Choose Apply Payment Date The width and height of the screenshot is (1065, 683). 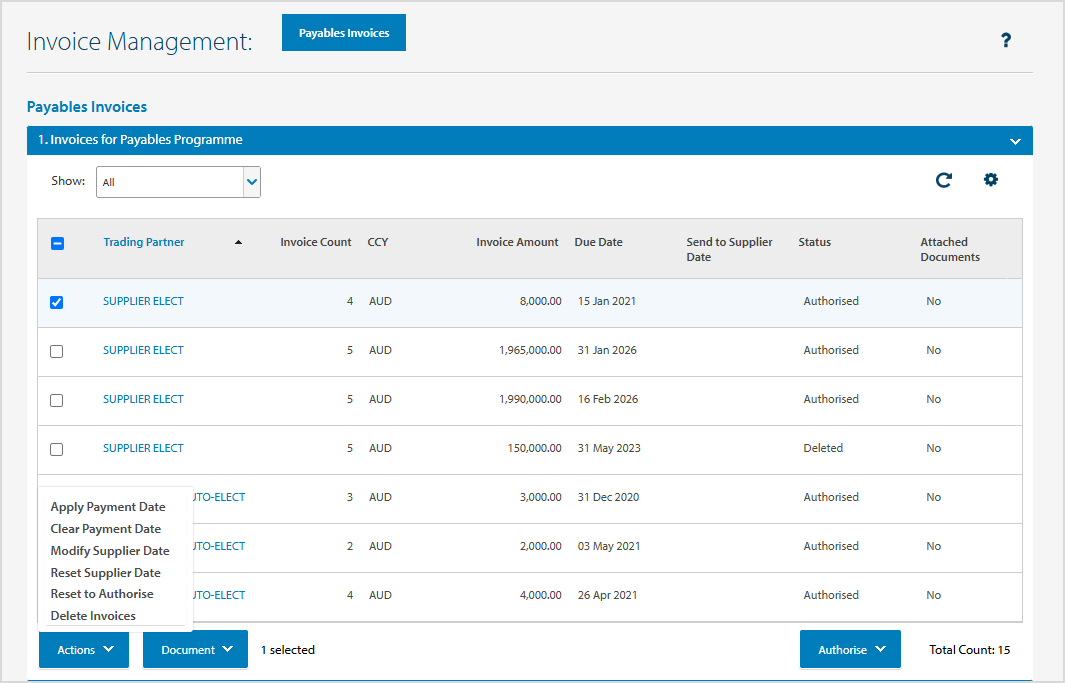click(108, 506)
